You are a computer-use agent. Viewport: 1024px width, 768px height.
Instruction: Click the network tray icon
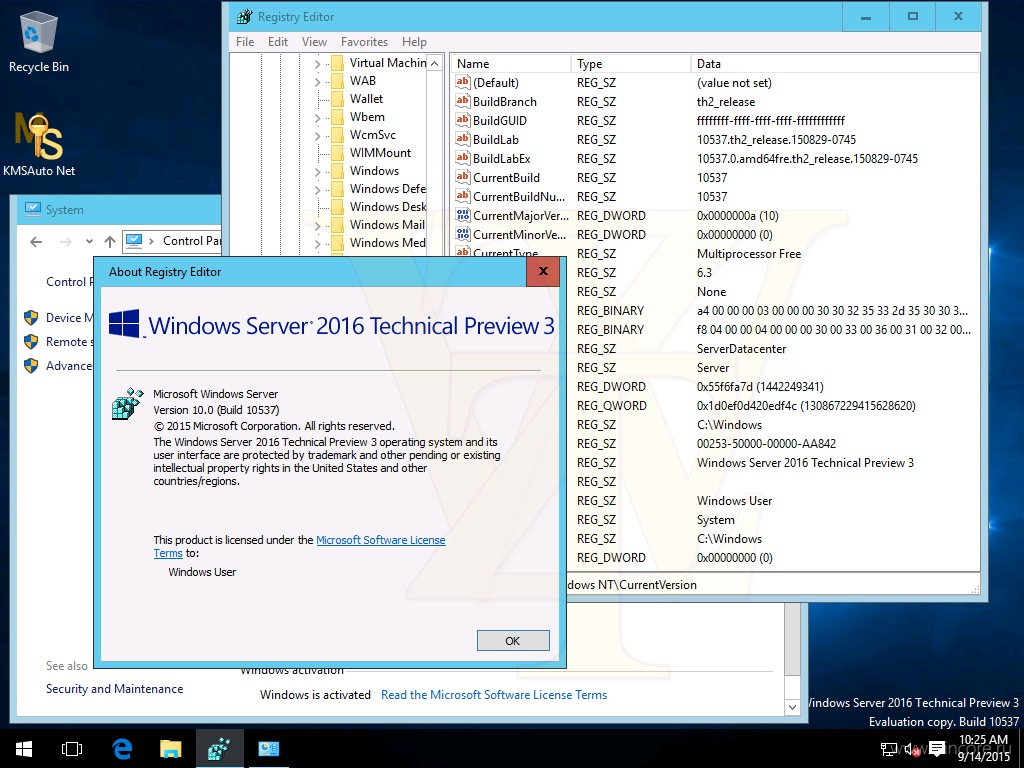coord(888,749)
